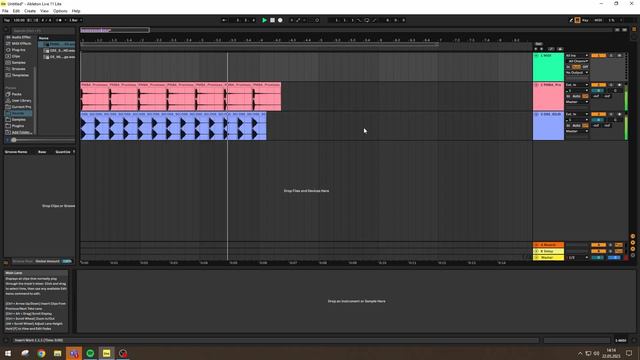640x360 pixels.
Task: Open User Library in Places
Action: [x=19, y=100]
